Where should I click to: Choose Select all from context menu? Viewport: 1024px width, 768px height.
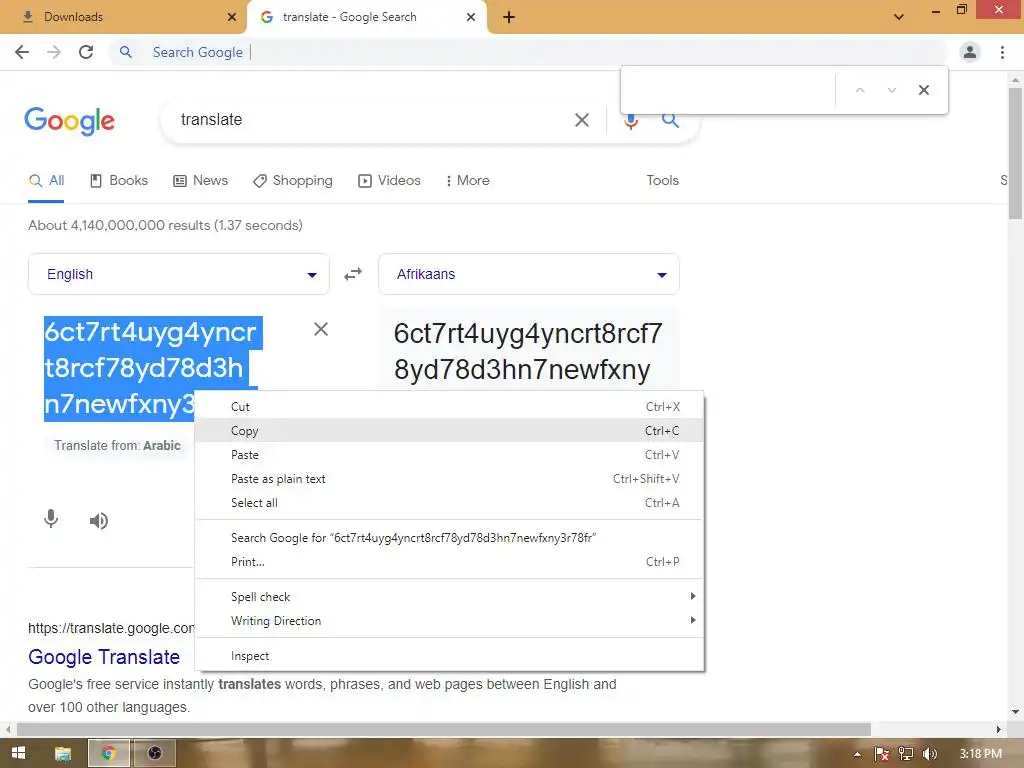[449, 504]
